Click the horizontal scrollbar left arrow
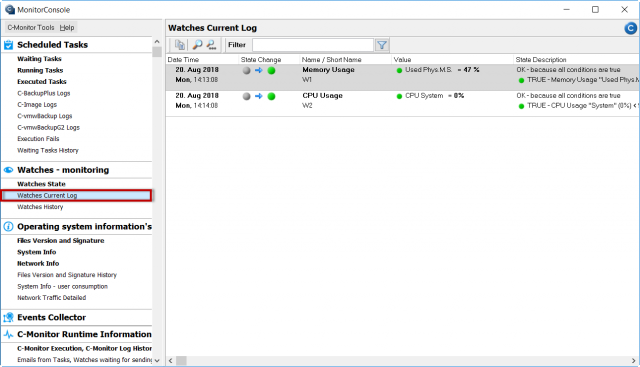640x367 pixels. (171, 361)
